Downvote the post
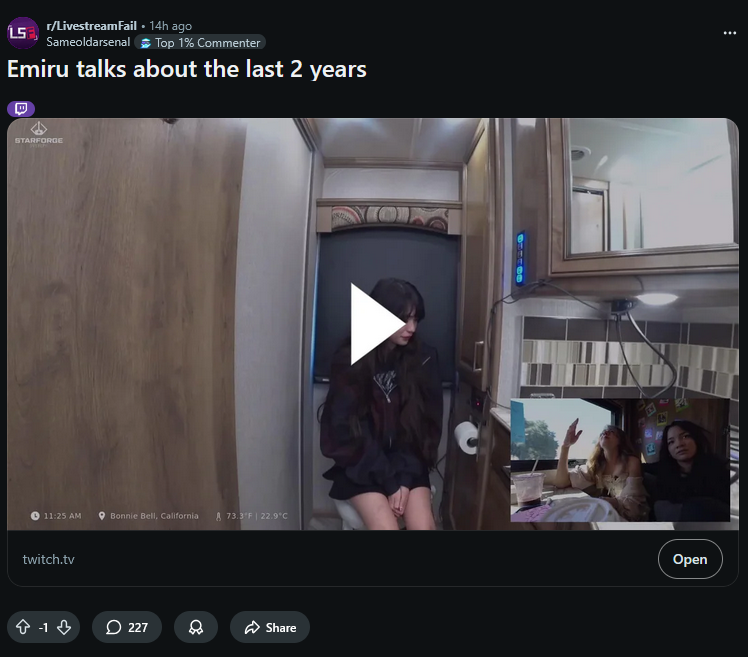748x657 pixels. [x=64, y=627]
